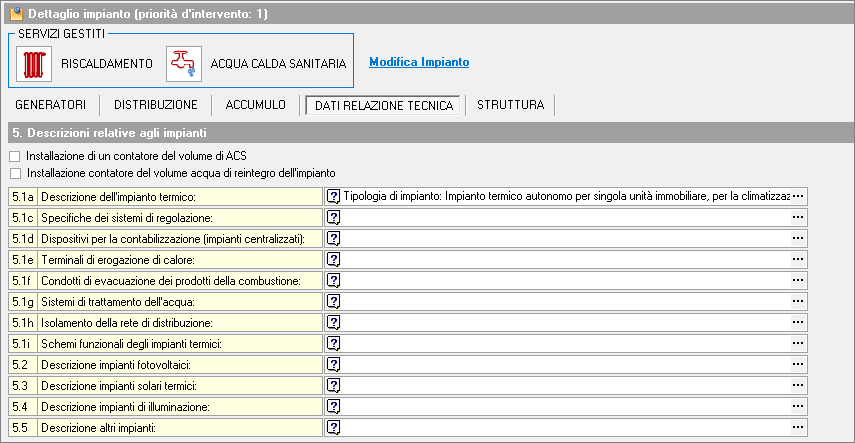
Task: Click the Descrizione impianti di illuminazione field
Action: pyautogui.click(x=565, y=407)
